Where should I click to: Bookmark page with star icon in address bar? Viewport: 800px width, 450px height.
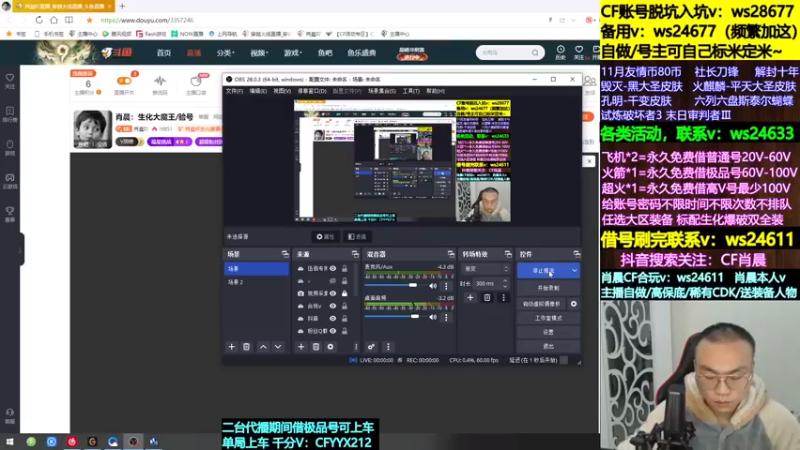click(x=89, y=20)
